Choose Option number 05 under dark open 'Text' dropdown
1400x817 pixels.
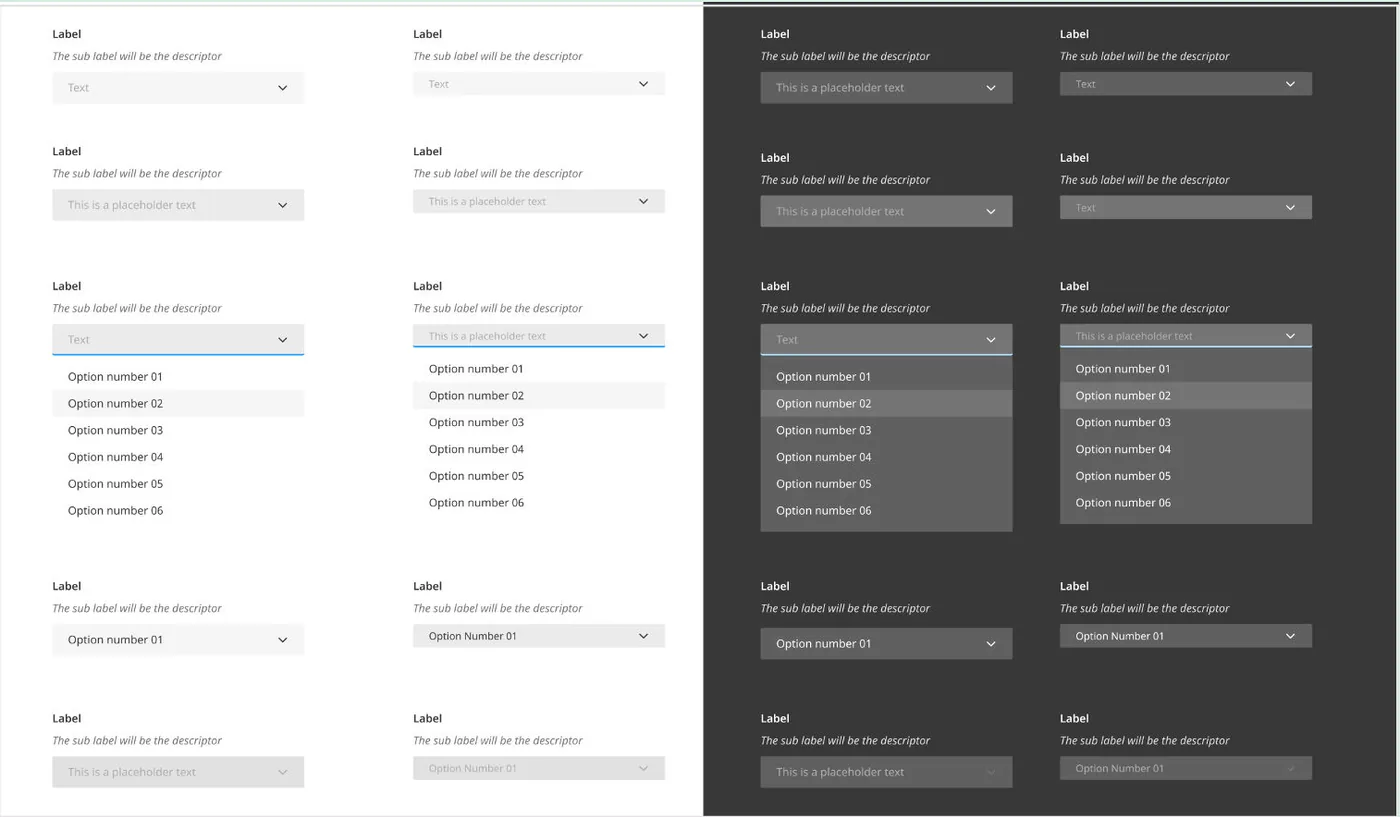pos(886,484)
